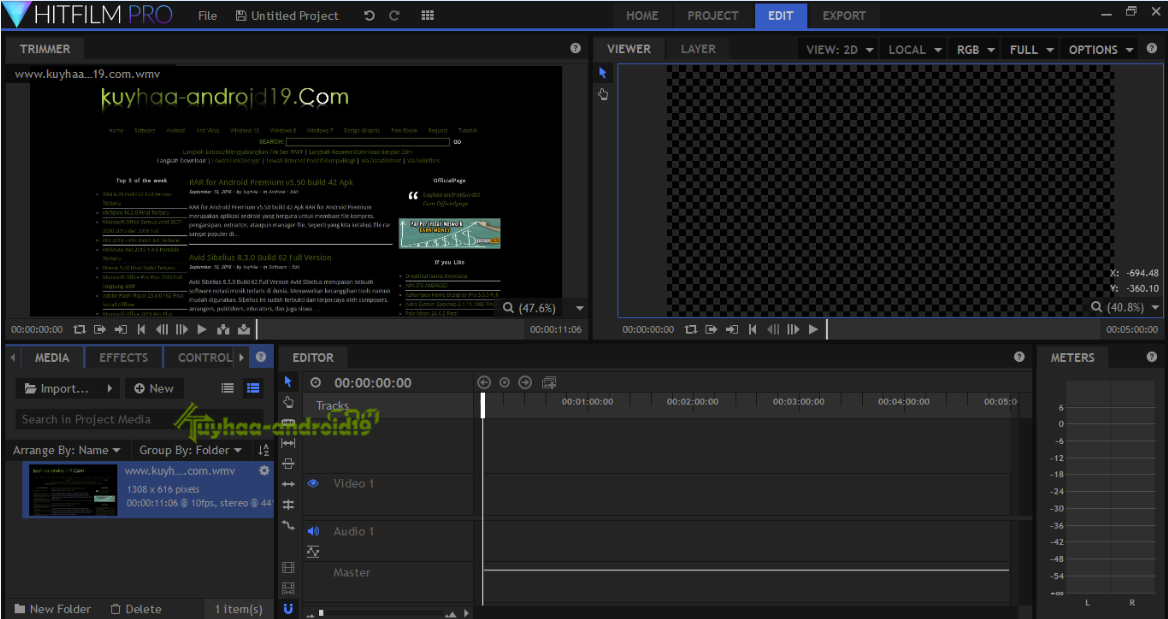Select the Viewer hand pan tool

pos(603,94)
